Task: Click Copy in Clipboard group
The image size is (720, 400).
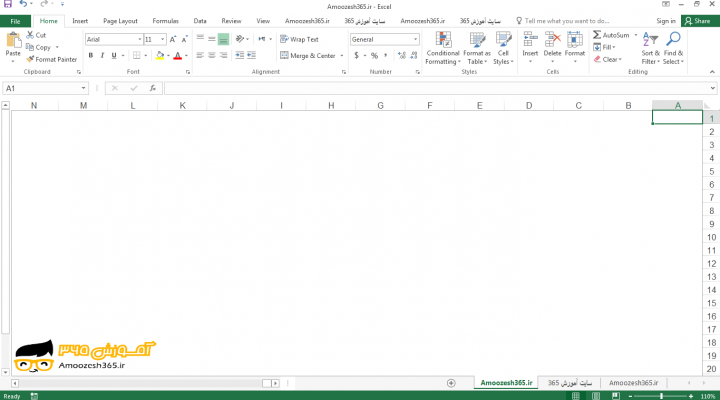Action: pos(39,47)
